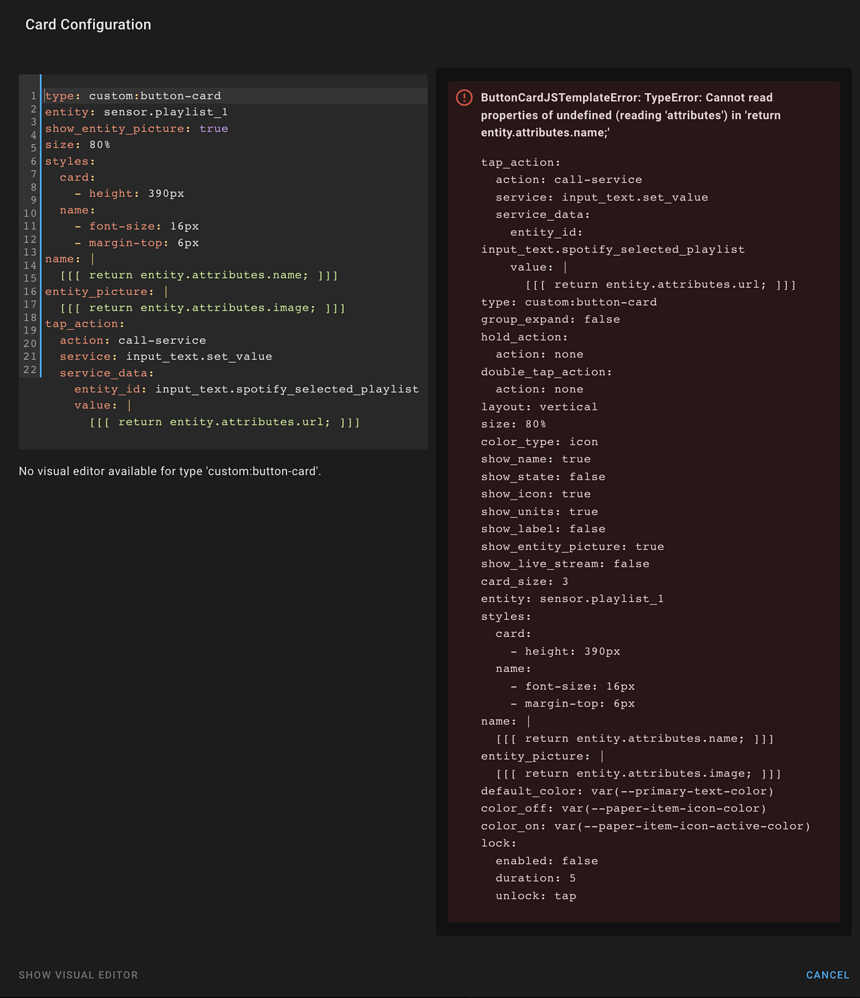Click 'group_expand: false' in error output
The width and height of the screenshot is (860, 998).
pyautogui.click(x=550, y=320)
